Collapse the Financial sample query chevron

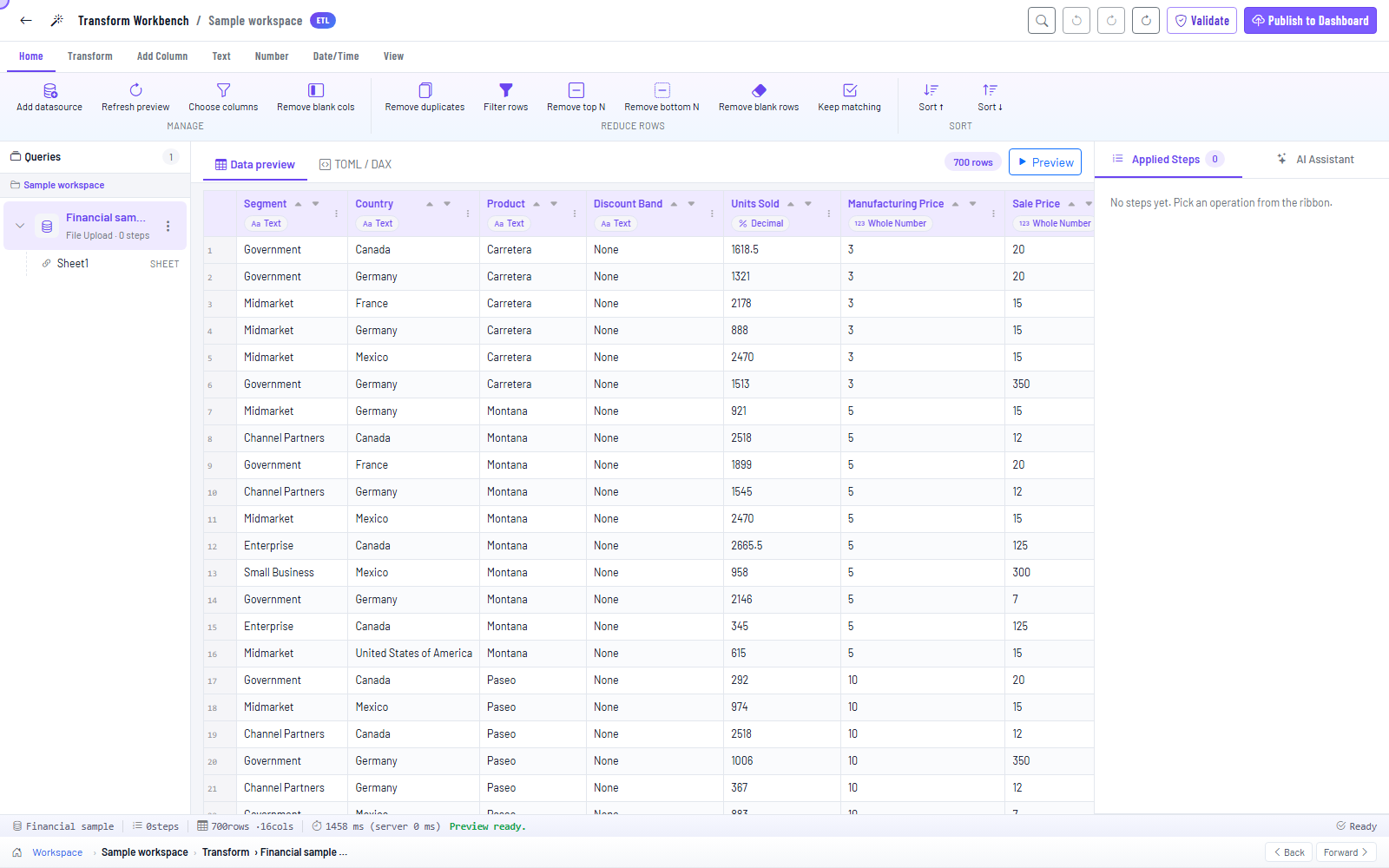(20, 226)
